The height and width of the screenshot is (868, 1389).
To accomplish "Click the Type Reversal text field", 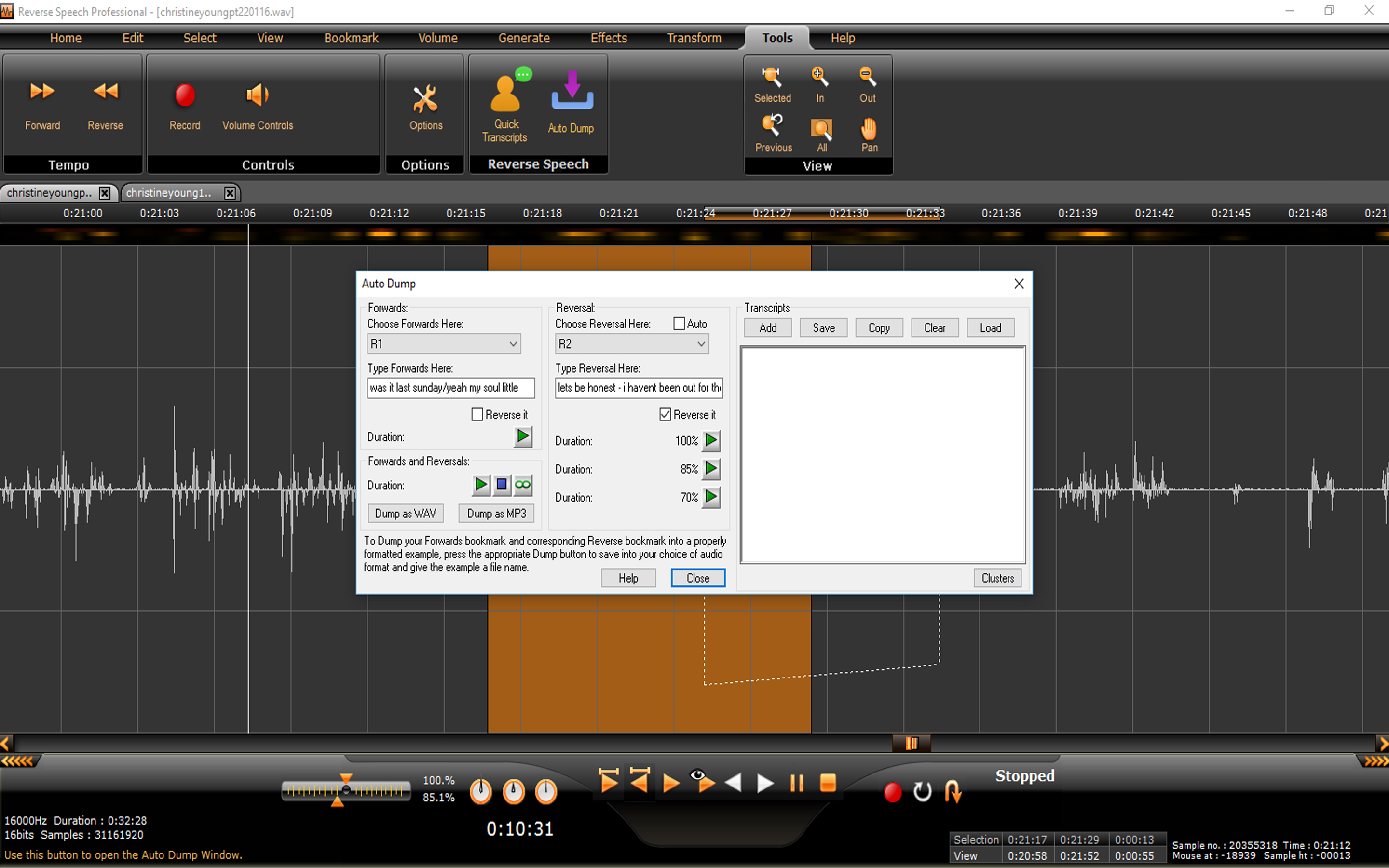I will pyautogui.click(x=640, y=388).
